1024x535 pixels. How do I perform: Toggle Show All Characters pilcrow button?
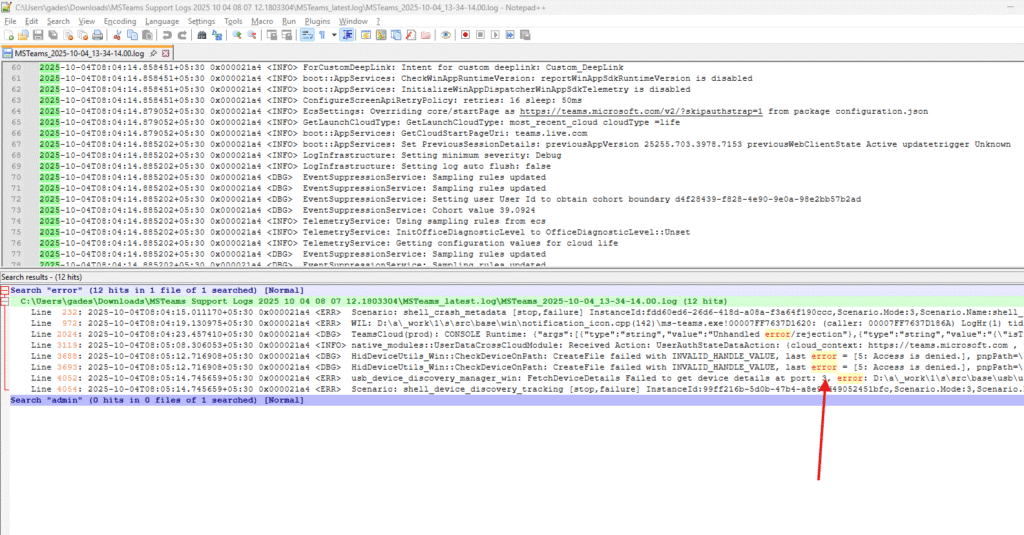click(x=321, y=35)
